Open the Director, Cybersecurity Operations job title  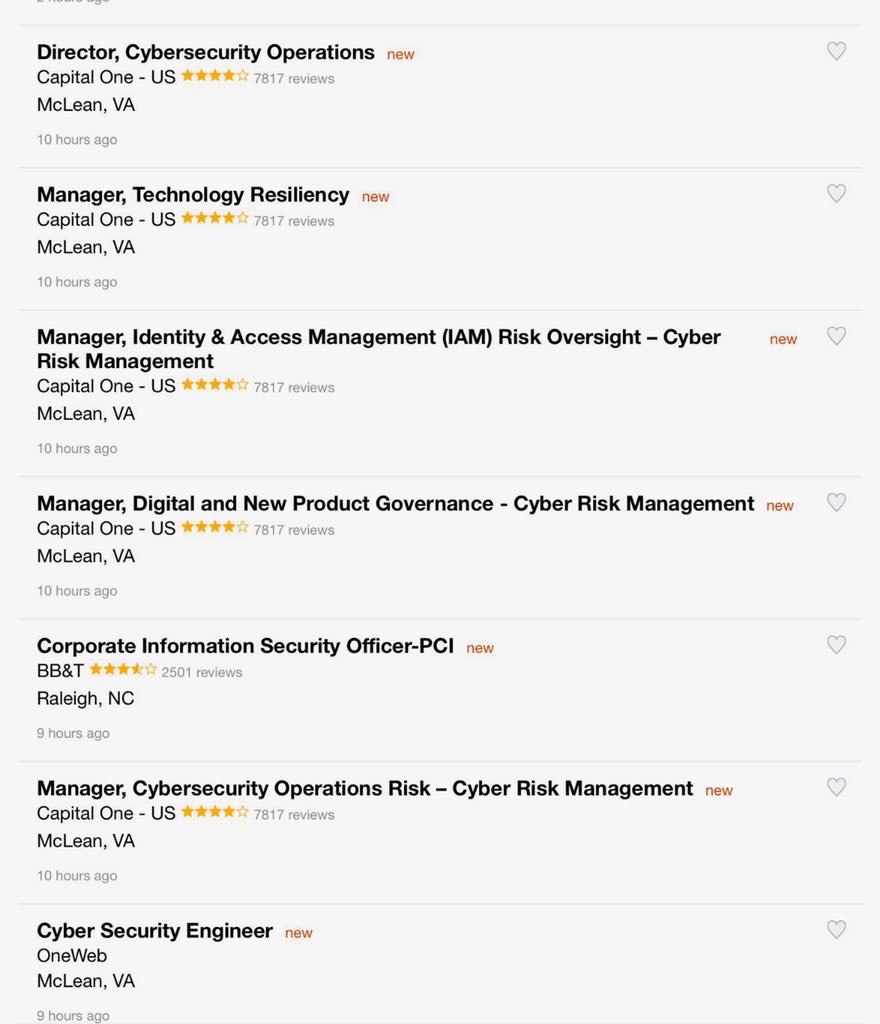206,52
